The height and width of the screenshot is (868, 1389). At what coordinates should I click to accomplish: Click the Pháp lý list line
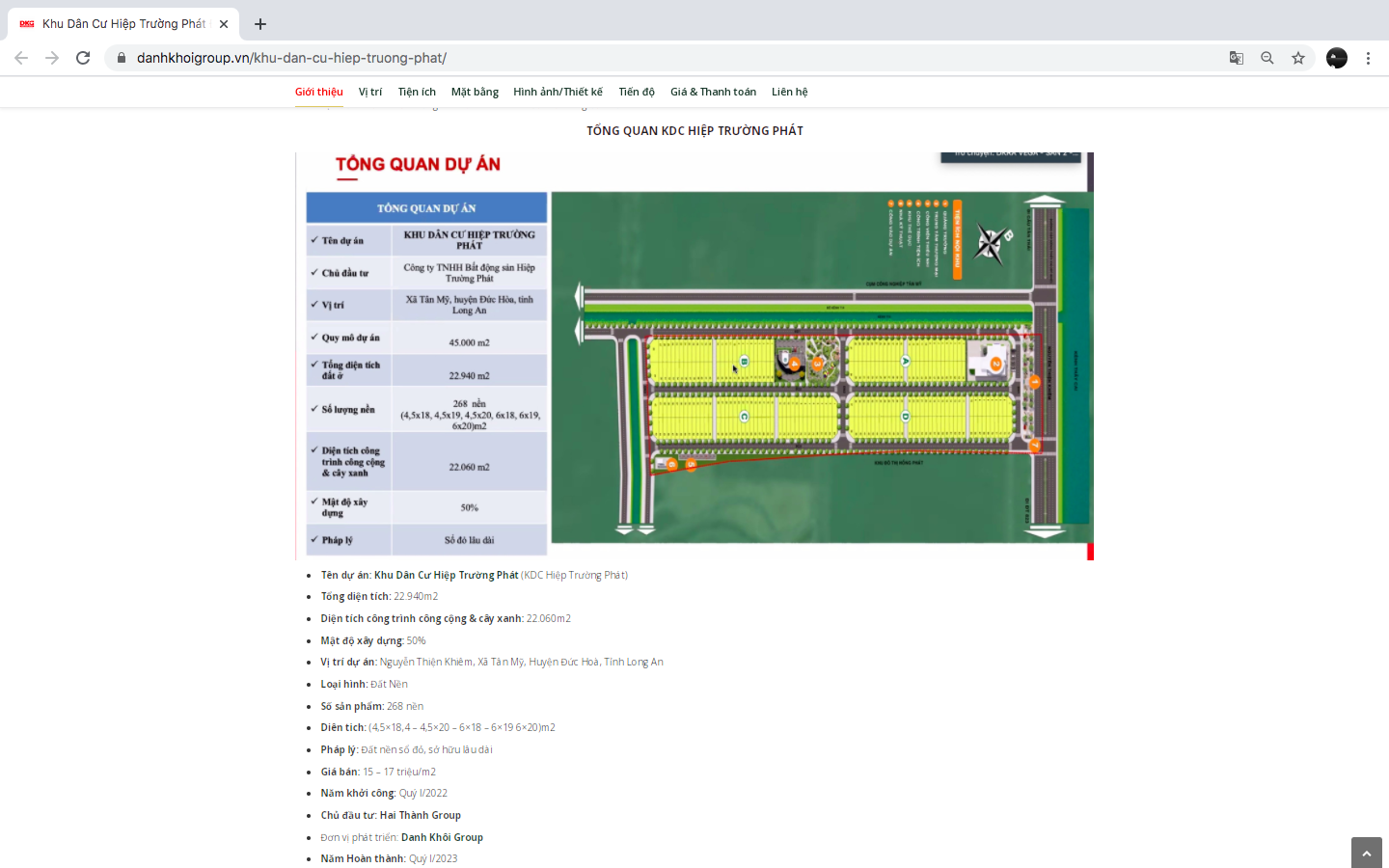[x=407, y=750]
